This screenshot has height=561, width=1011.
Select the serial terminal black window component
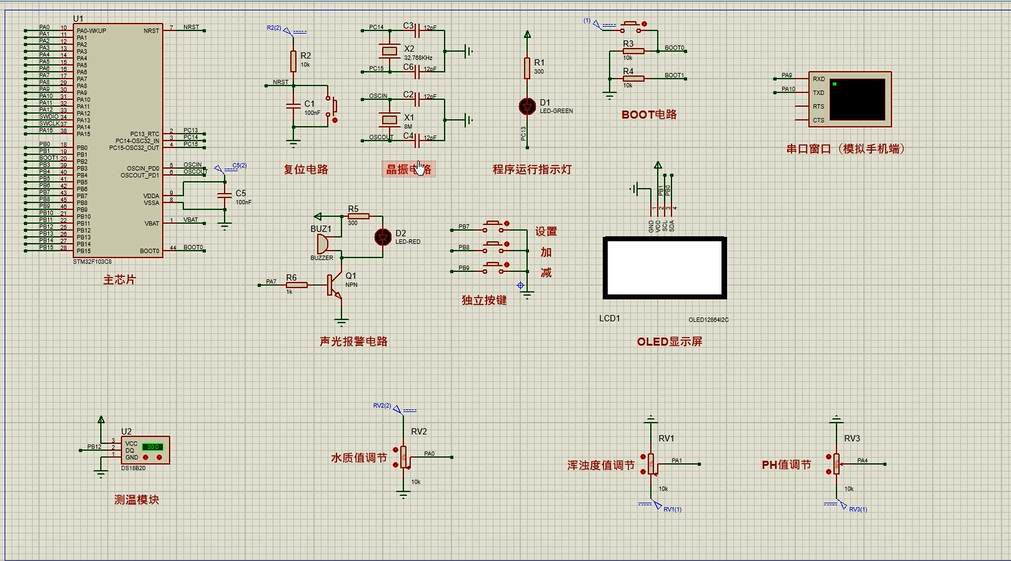[850, 99]
